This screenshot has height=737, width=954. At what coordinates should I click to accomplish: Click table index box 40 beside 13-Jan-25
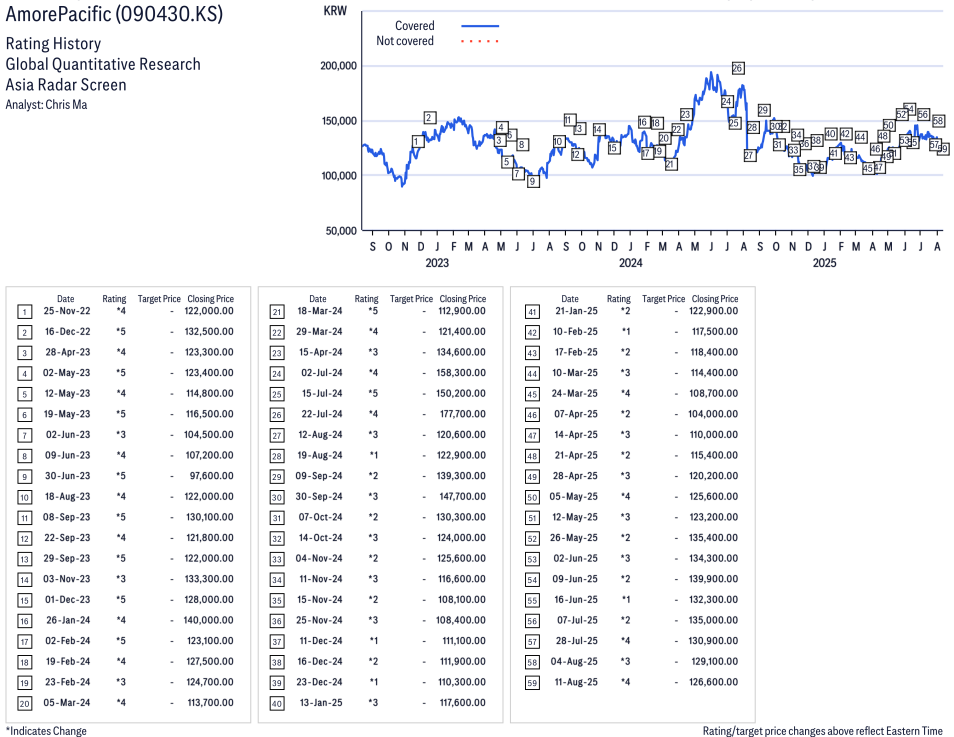point(277,704)
